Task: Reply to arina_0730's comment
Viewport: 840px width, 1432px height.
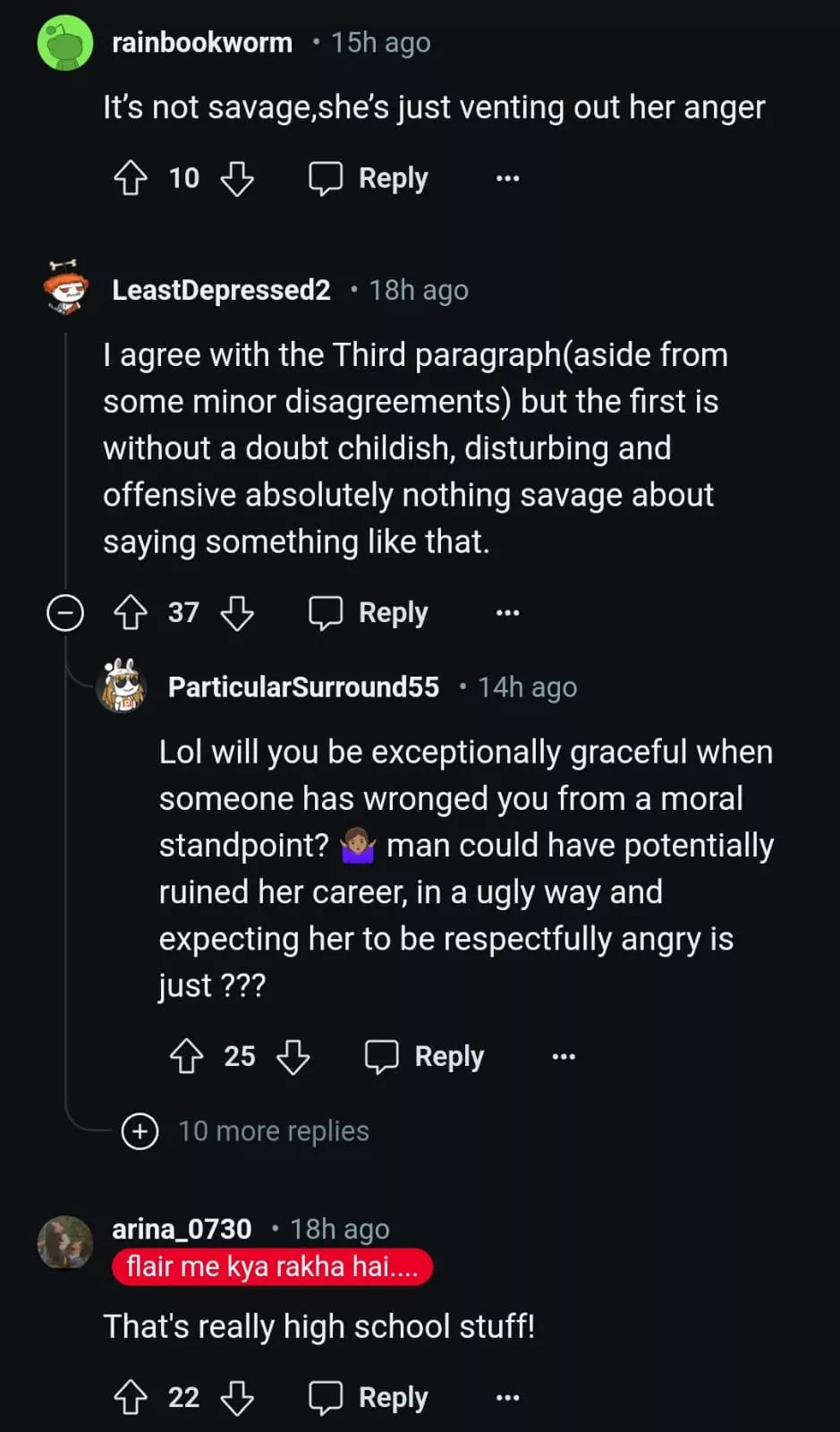Action: click(369, 1397)
